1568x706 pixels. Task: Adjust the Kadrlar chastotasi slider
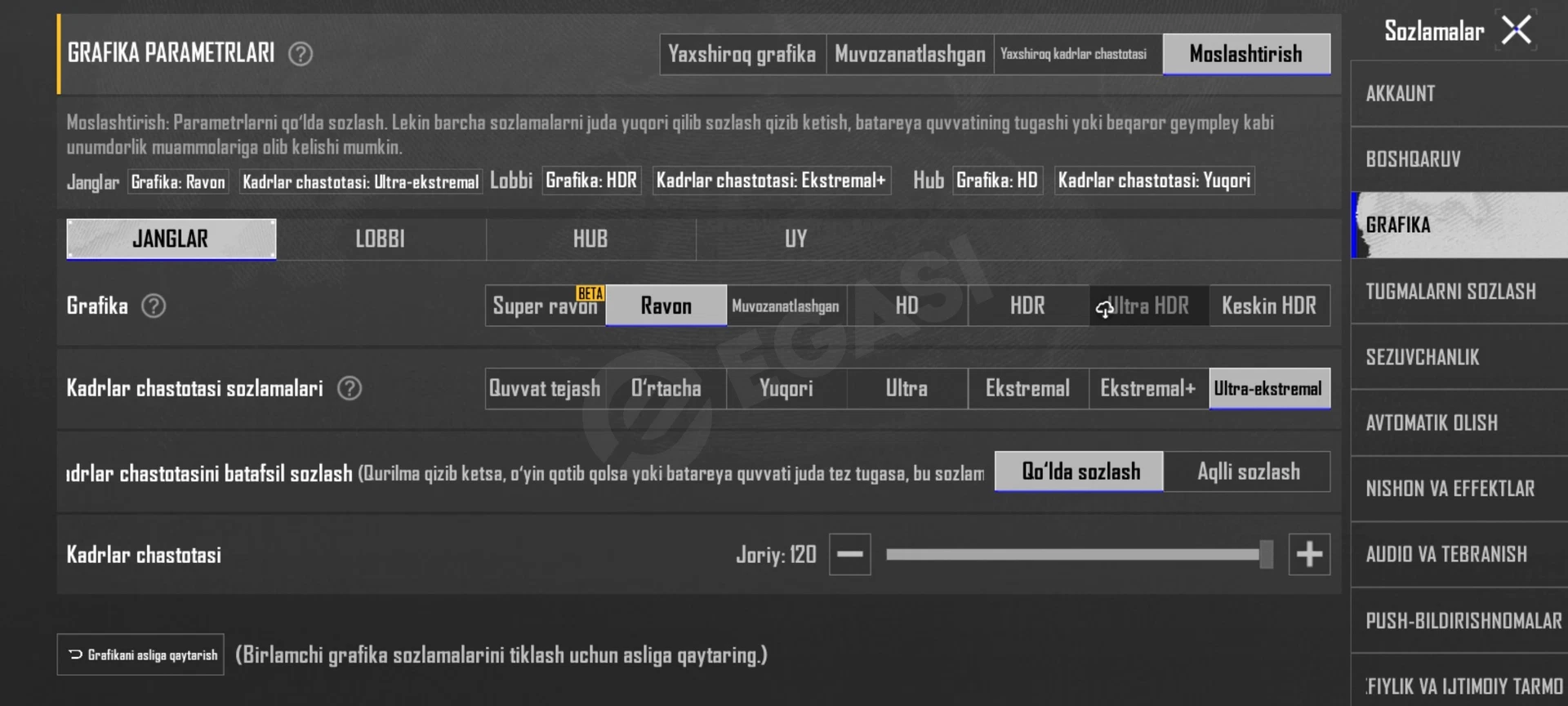tap(1080, 554)
